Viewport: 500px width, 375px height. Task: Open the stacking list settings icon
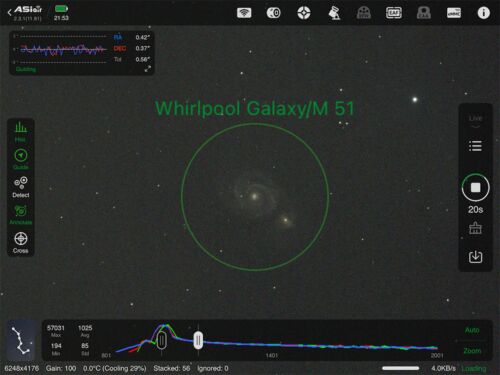click(475, 146)
